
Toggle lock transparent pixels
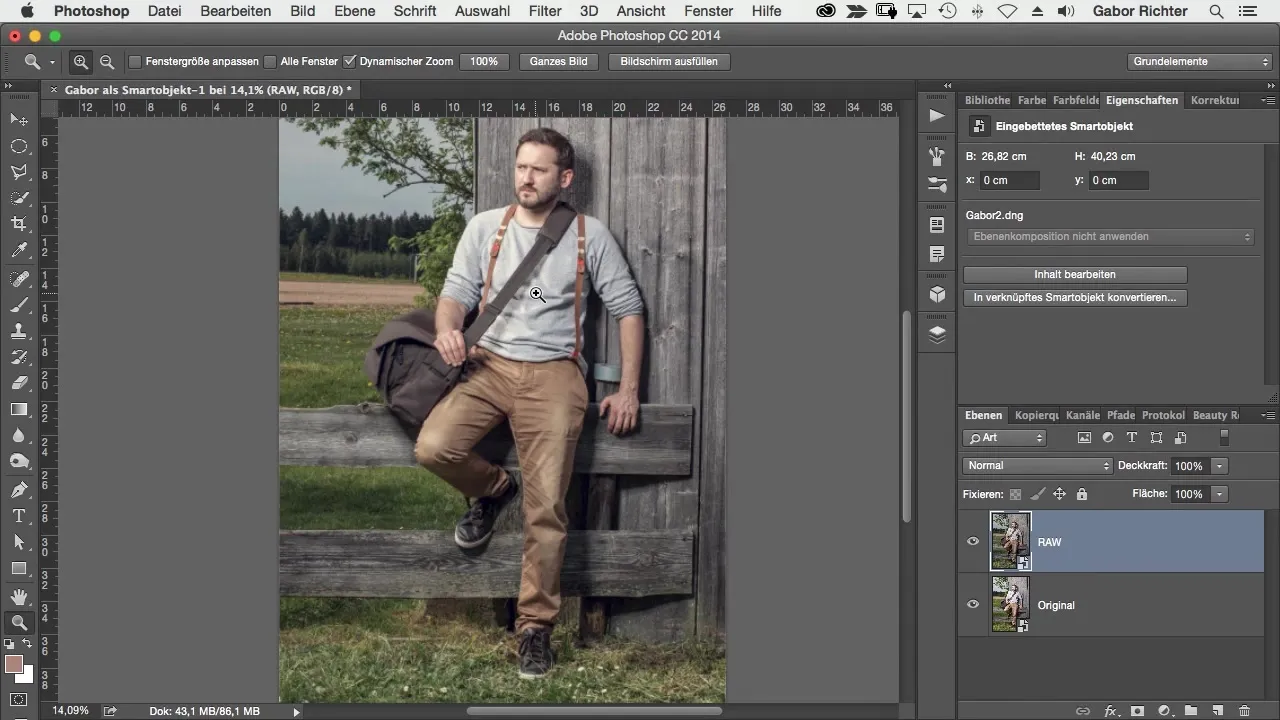click(x=1016, y=494)
